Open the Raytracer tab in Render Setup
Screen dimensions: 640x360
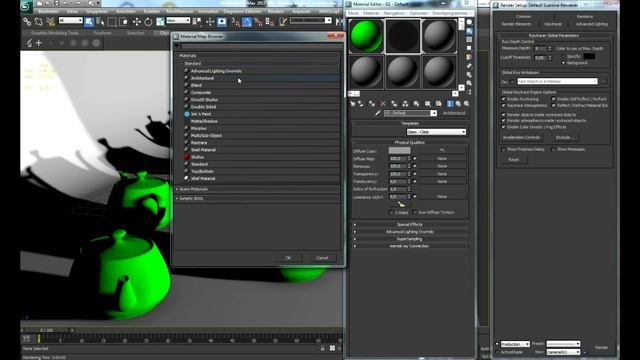click(553, 24)
